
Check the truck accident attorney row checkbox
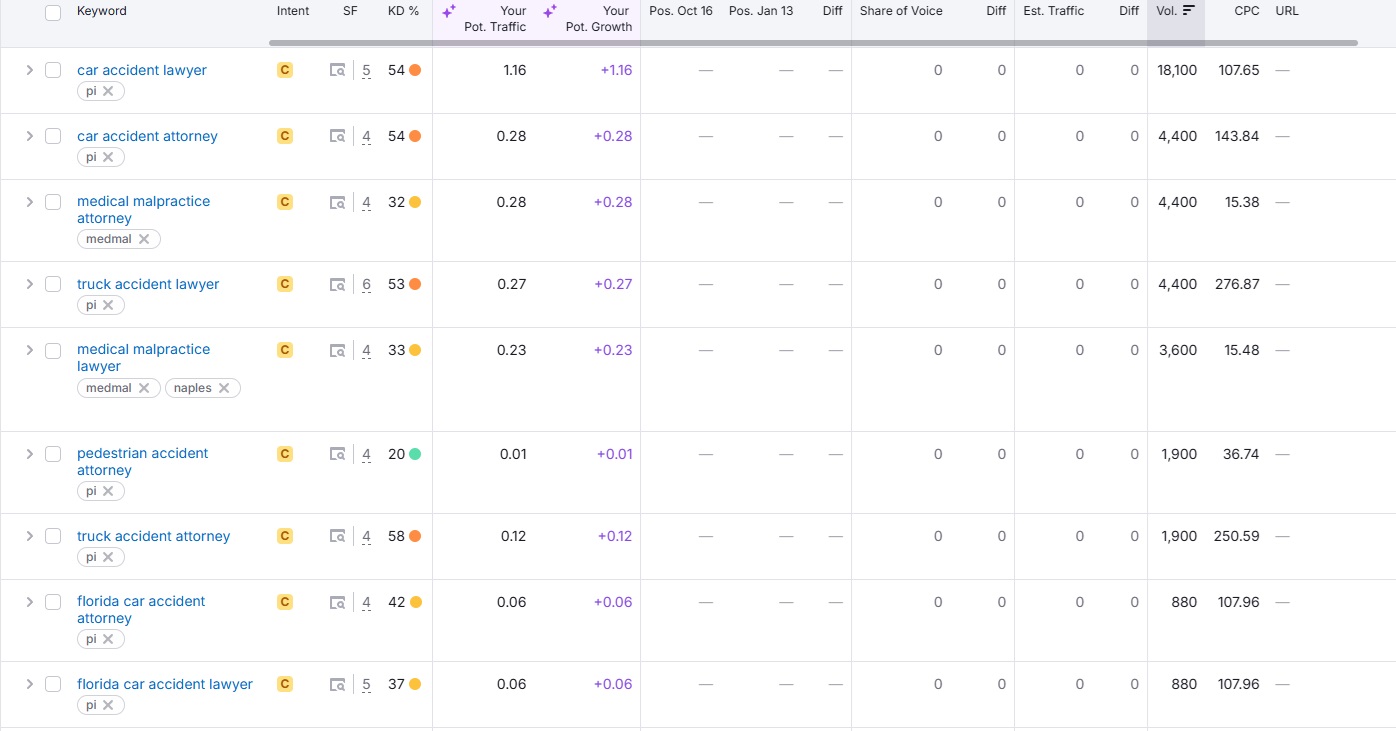[x=53, y=536]
